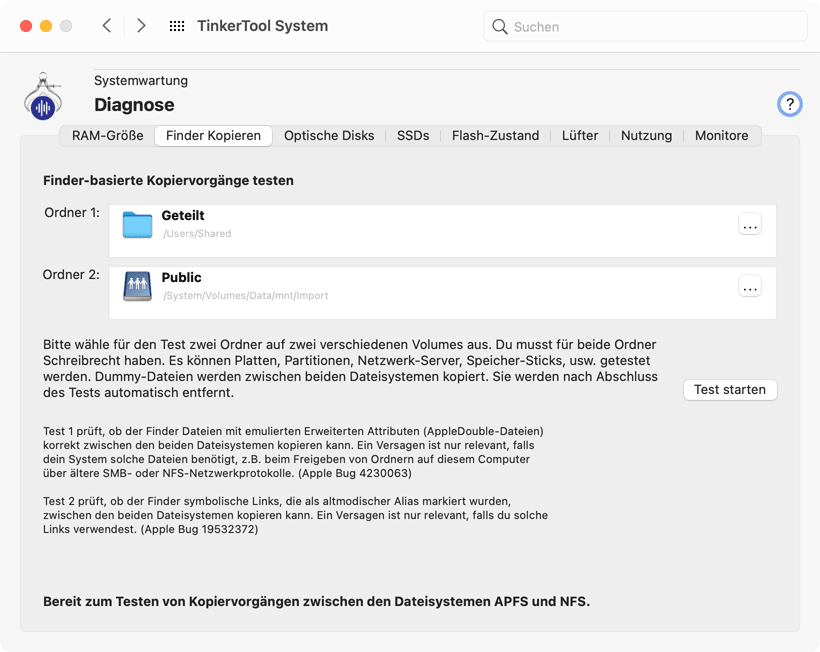
Task: Click the Apple Bug 19532372 text
Action: 199,529
